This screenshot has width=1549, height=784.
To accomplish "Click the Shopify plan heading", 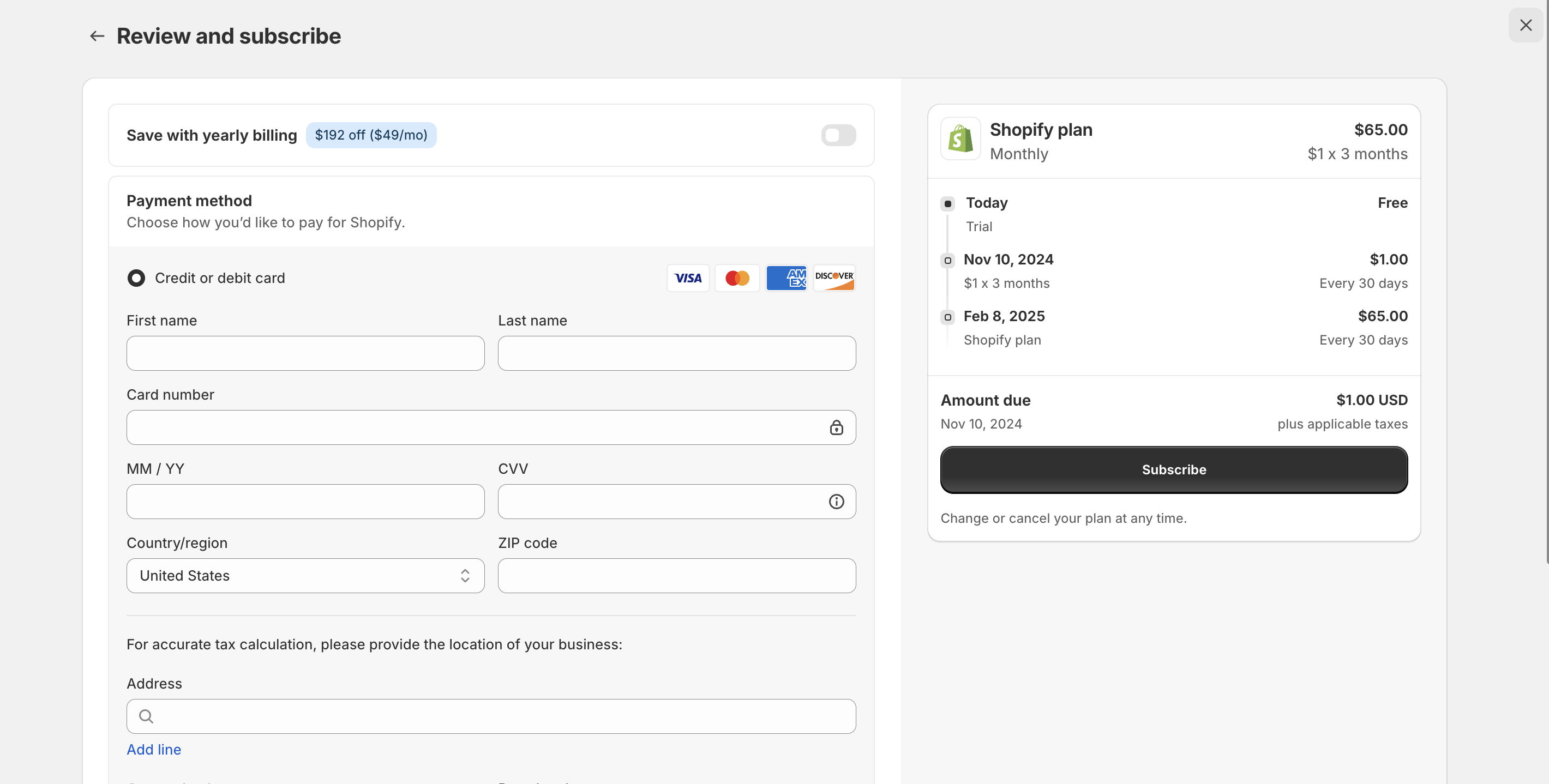I will click(x=1041, y=130).
